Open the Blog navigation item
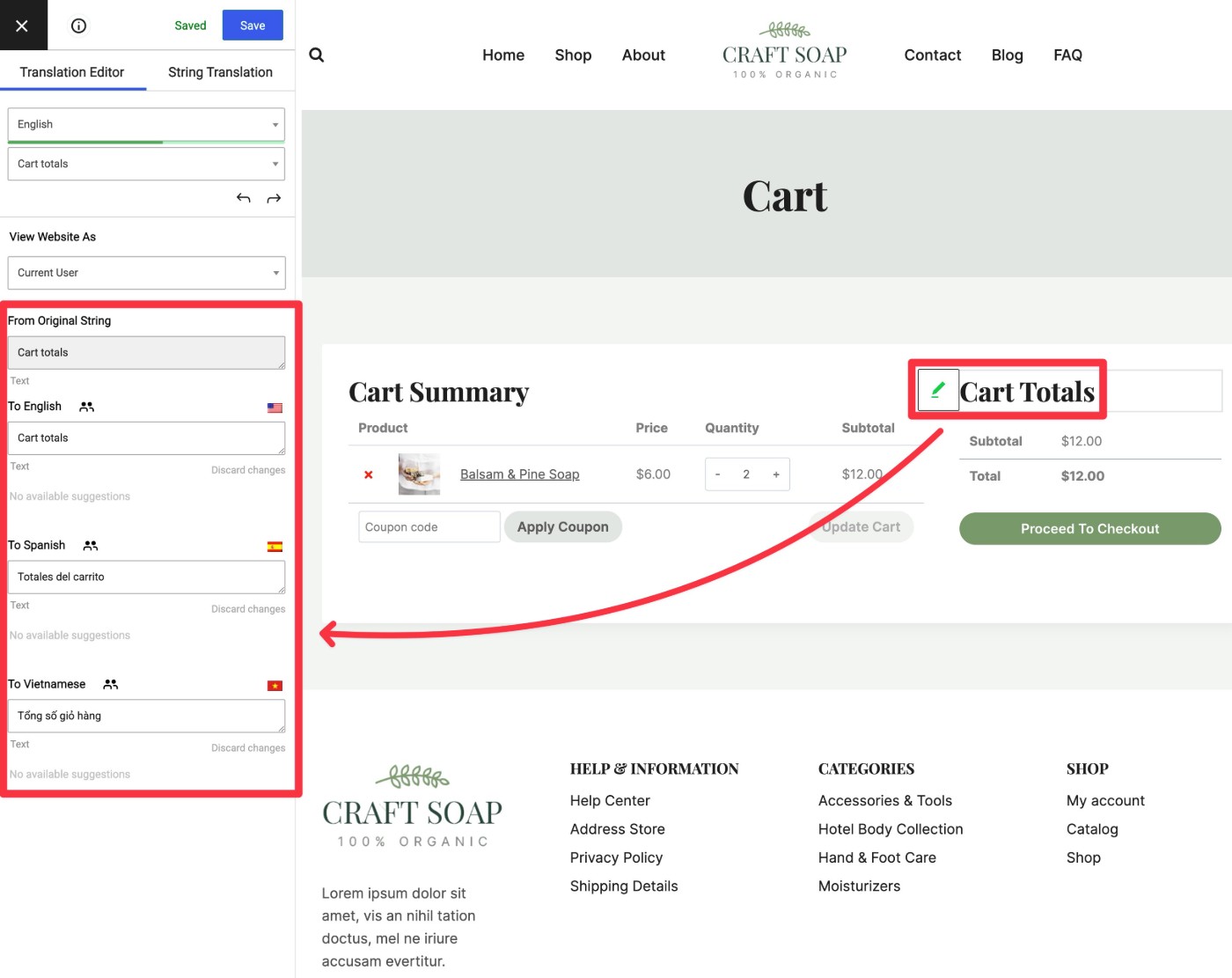The height and width of the screenshot is (978, 1232). (1007, 55)
